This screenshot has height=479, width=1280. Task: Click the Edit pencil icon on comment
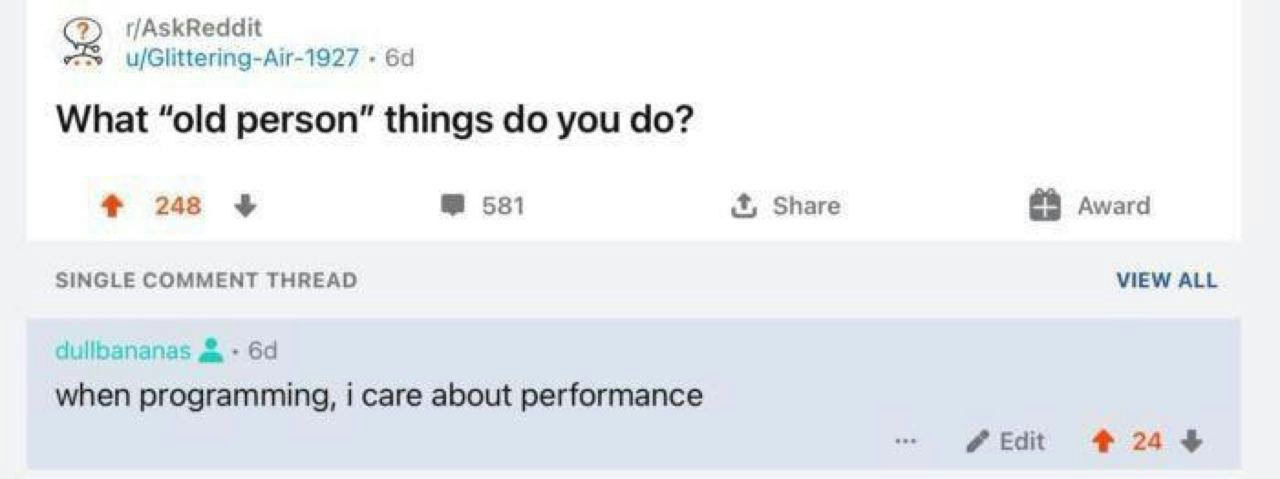[979, 441]
